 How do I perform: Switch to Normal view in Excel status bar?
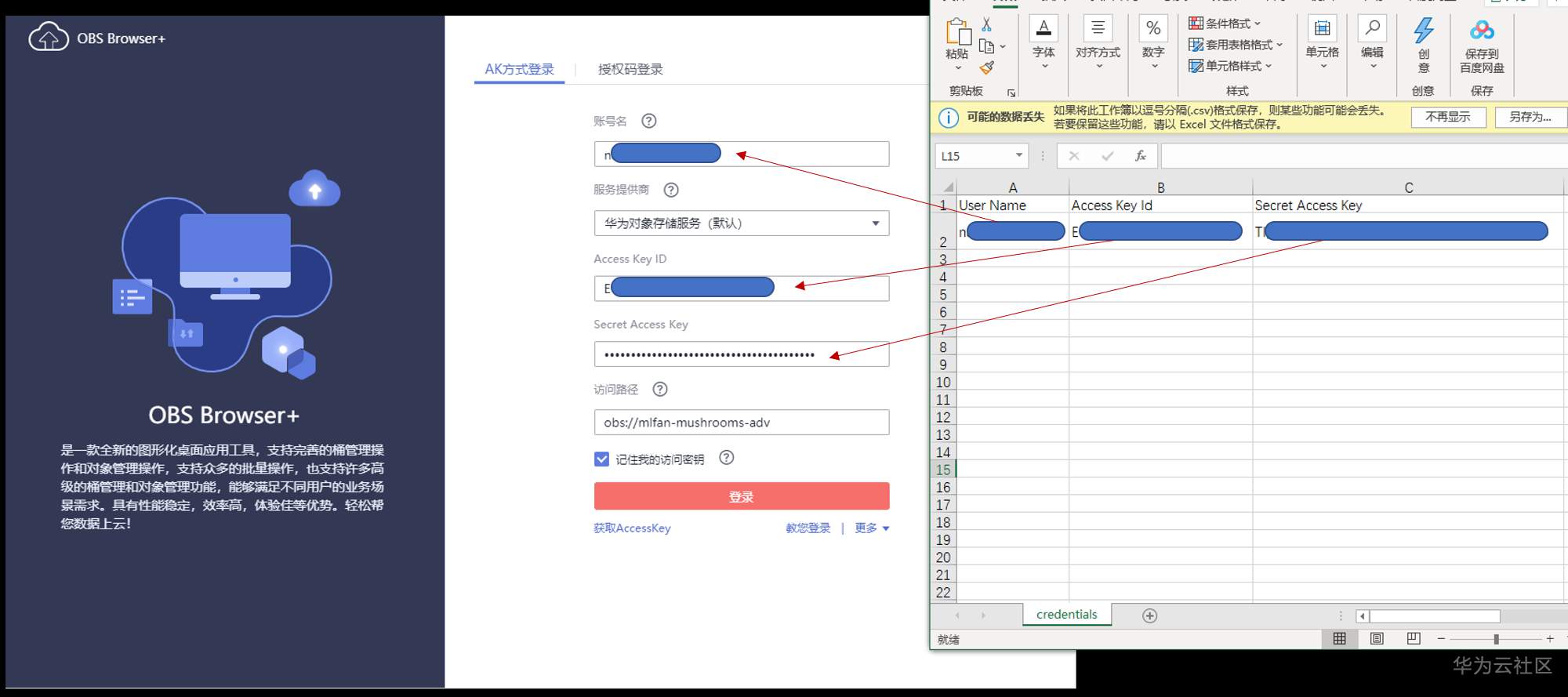(1339, 638)
